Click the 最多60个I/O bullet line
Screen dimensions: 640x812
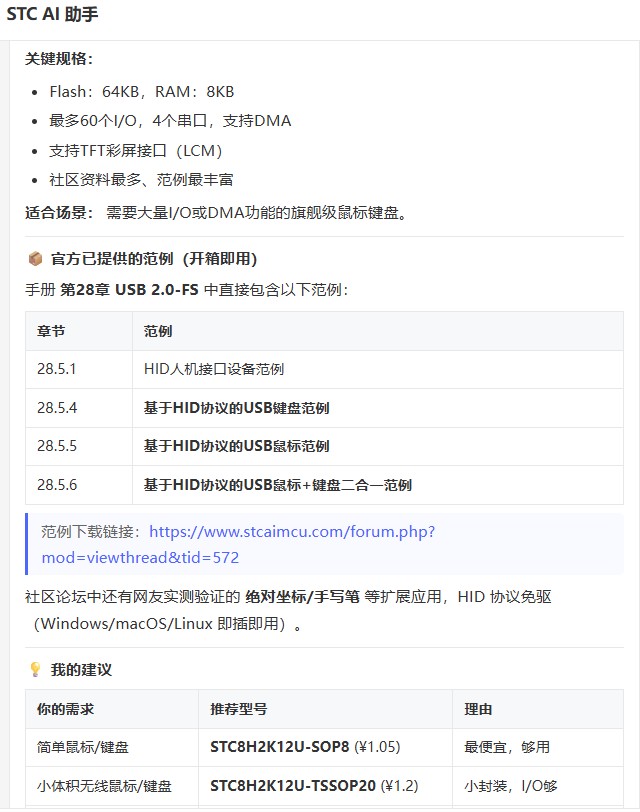coord(170,121)
